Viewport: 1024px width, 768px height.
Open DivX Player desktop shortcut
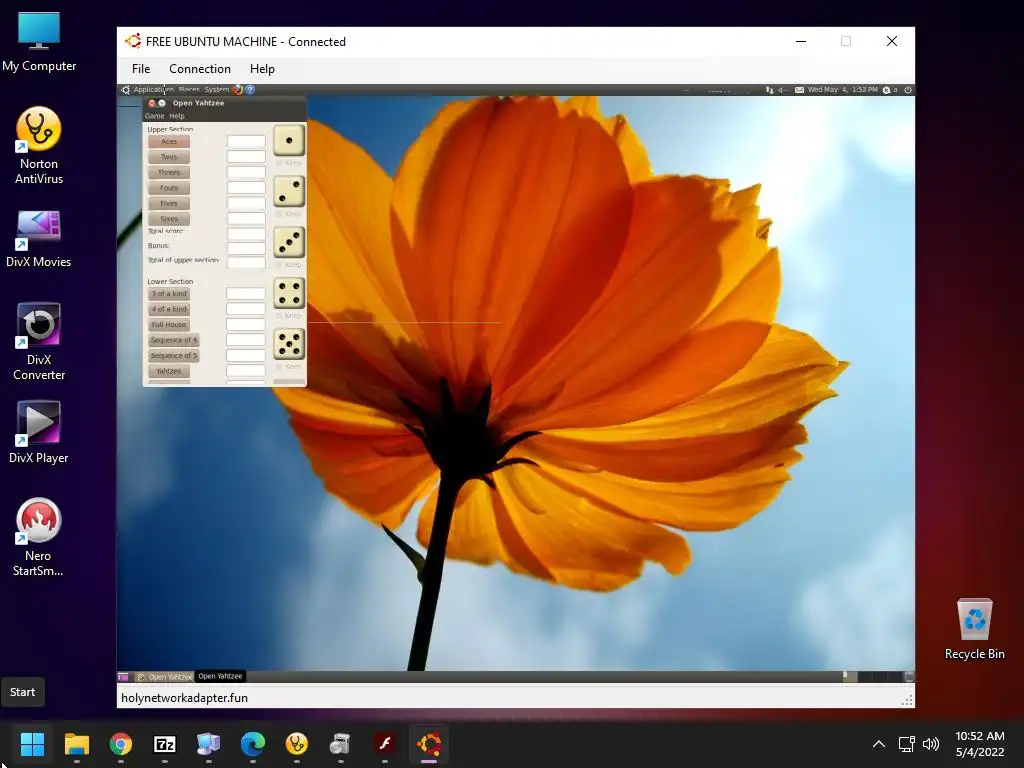point(39,432)
